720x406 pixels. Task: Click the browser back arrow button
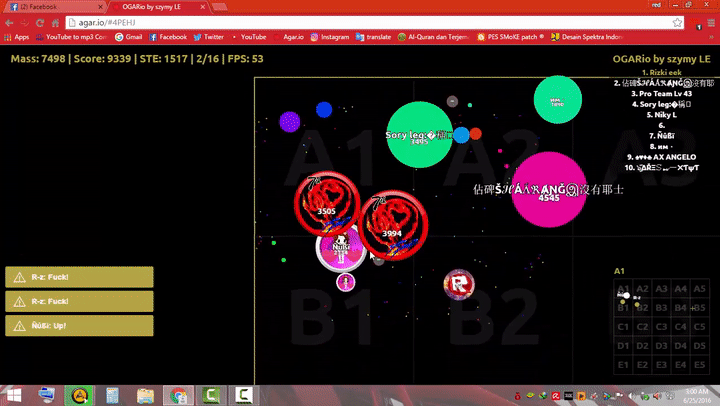pyautogui.click(x=10, y=21)
